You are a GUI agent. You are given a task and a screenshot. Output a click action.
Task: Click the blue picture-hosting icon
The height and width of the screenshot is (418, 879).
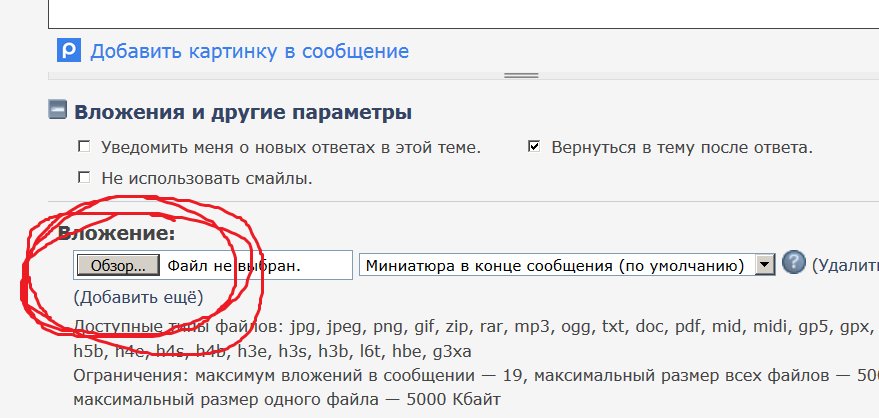click(69, 51)
